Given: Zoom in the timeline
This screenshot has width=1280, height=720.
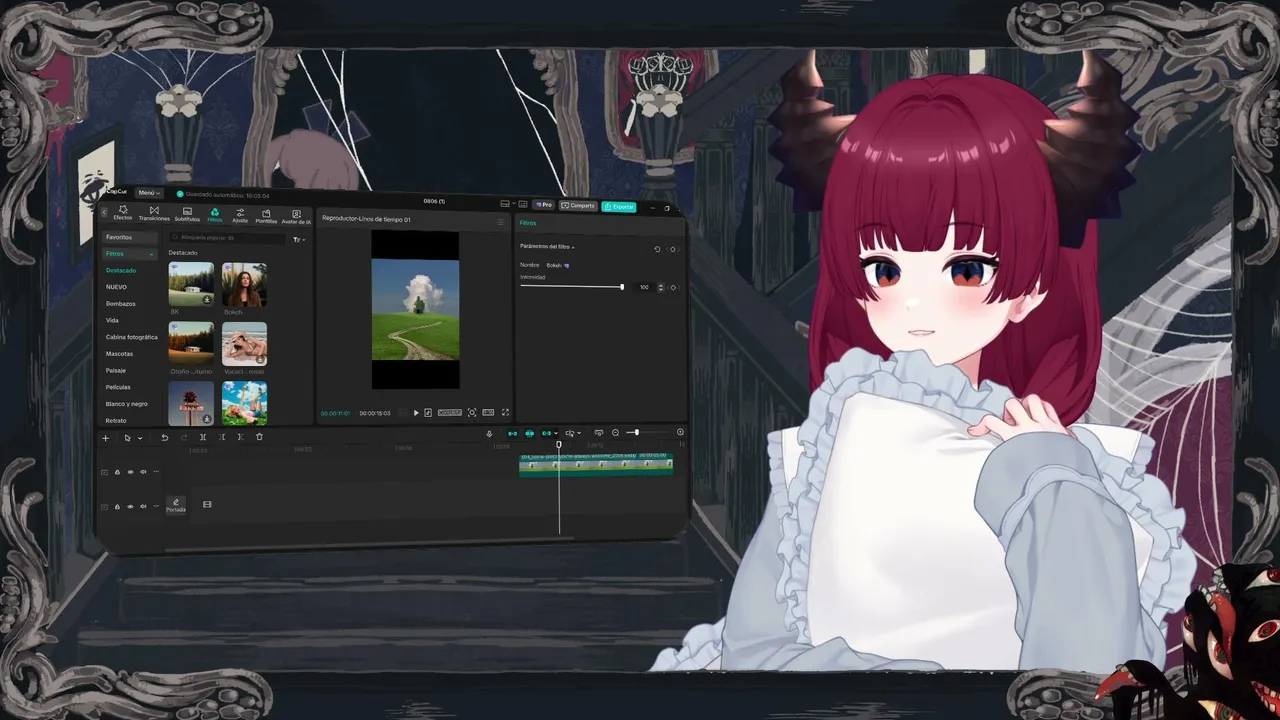Looking at the screenshot, I should (680, 433).
